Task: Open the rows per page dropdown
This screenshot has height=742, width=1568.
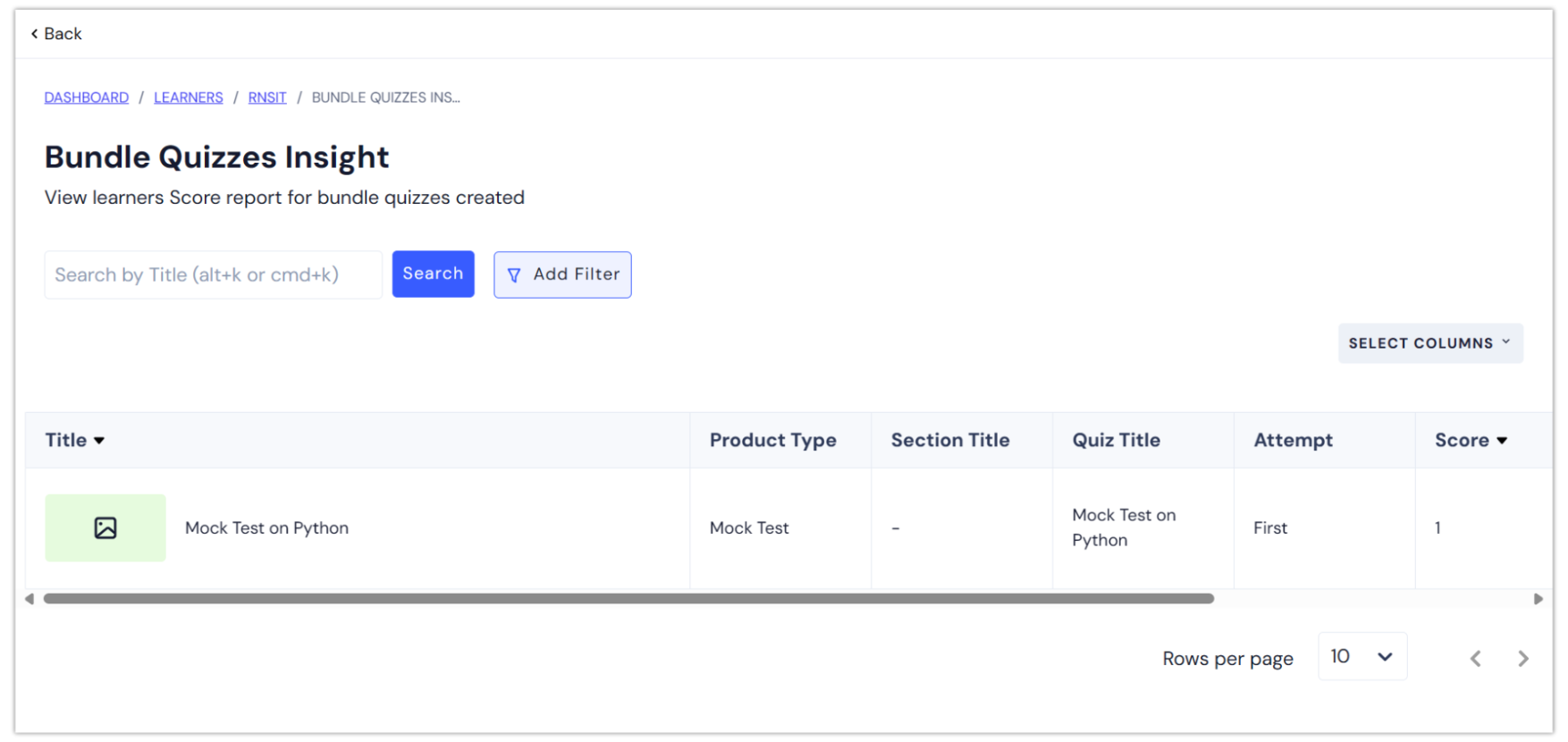Action: [1361, 657]
